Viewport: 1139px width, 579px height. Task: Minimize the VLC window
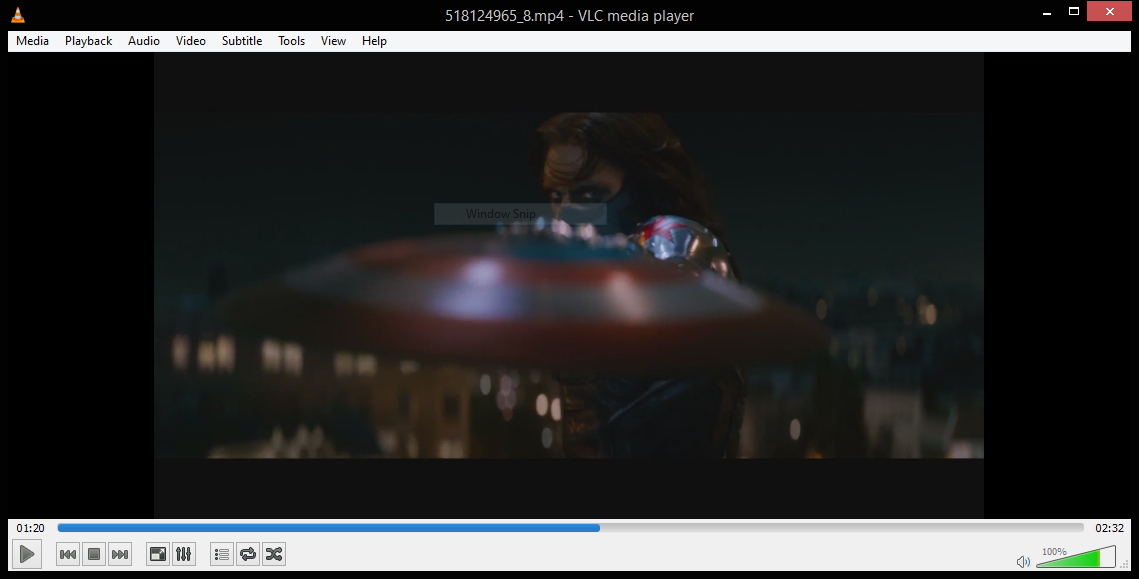click(x=1047, y=13)
